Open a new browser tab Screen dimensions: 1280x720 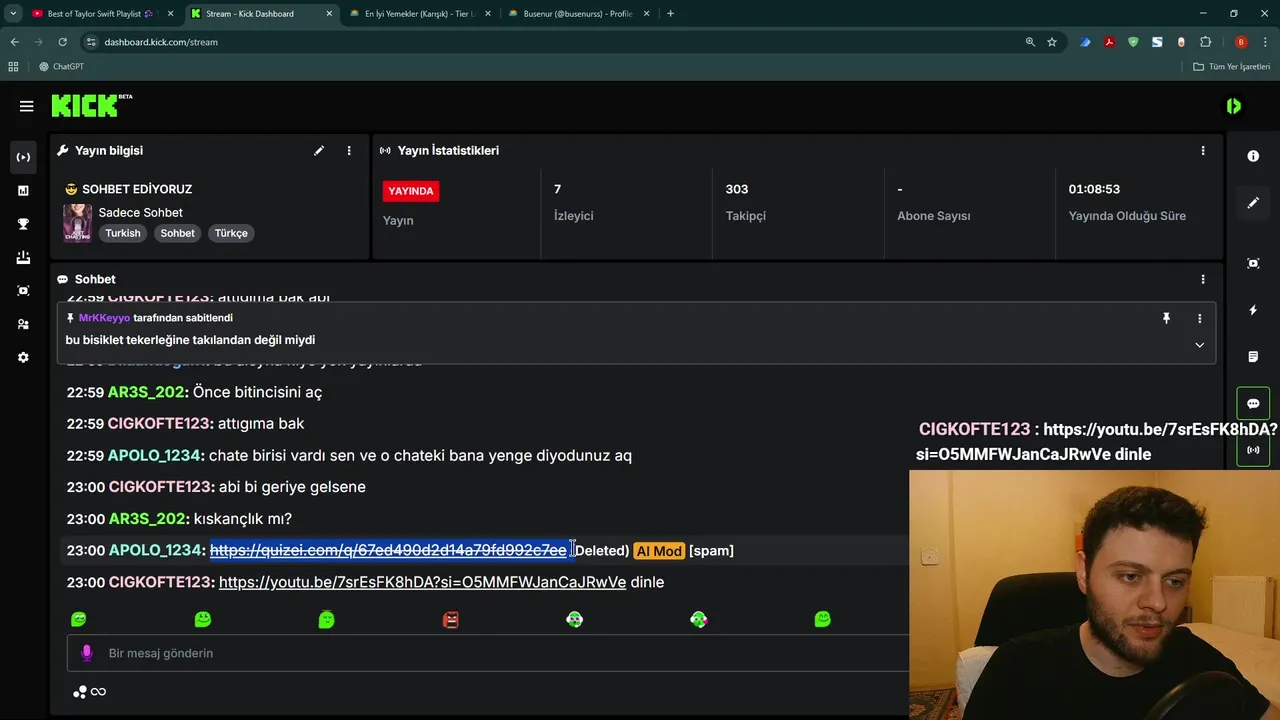click(x=670, y=14)
